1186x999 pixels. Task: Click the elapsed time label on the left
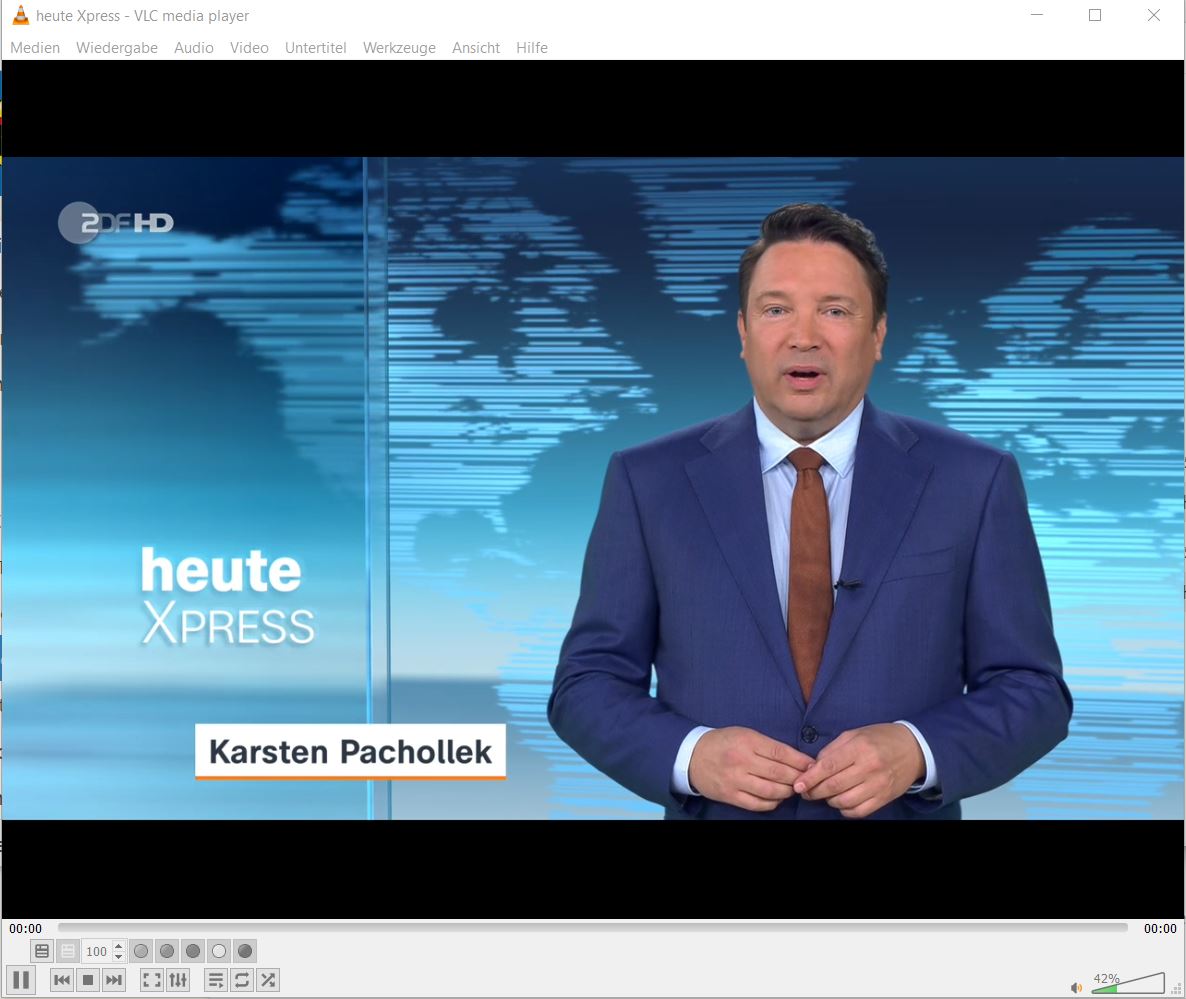click(x=26, y=929)
